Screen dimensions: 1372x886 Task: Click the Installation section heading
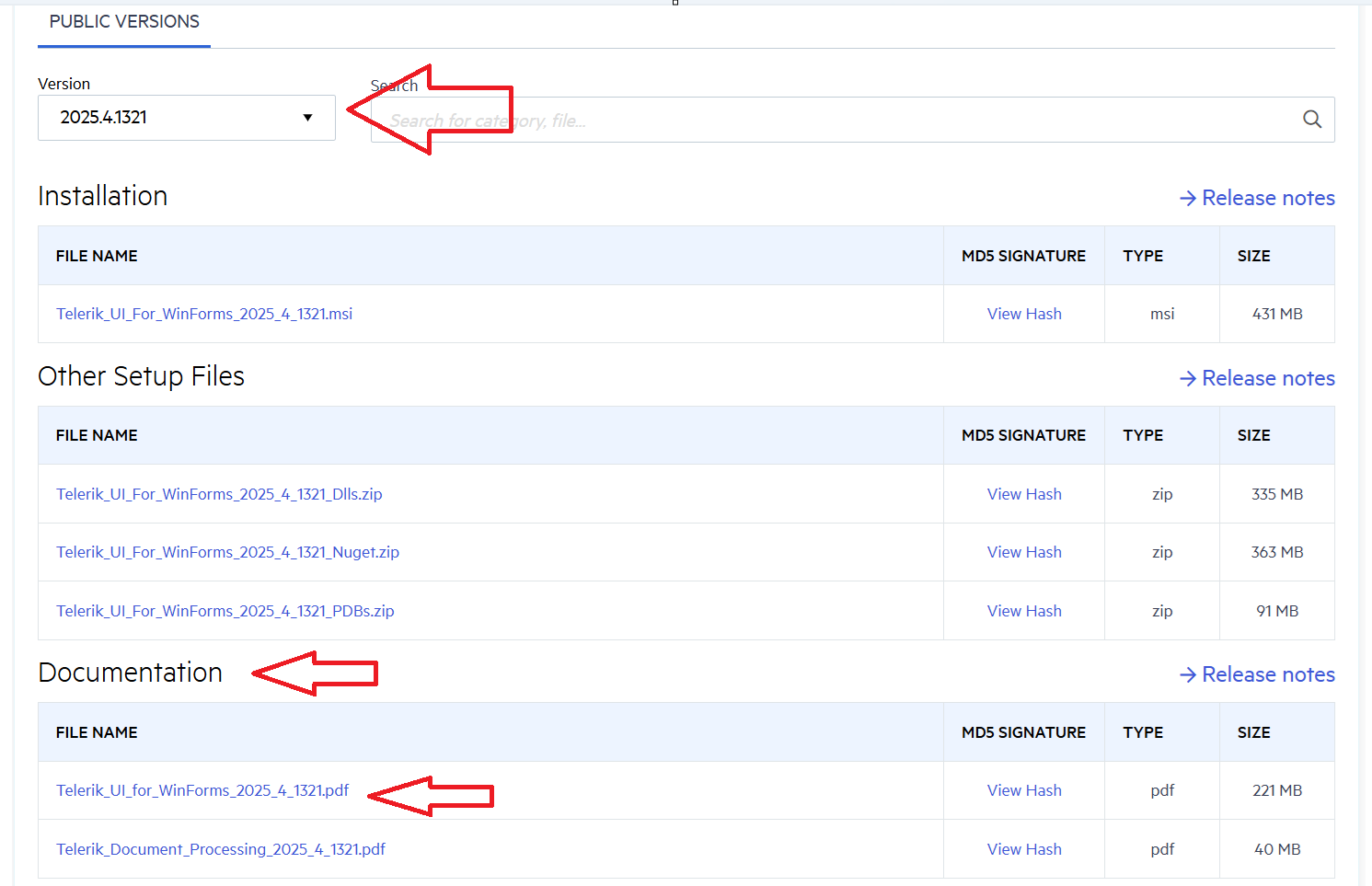click(103, 196)
